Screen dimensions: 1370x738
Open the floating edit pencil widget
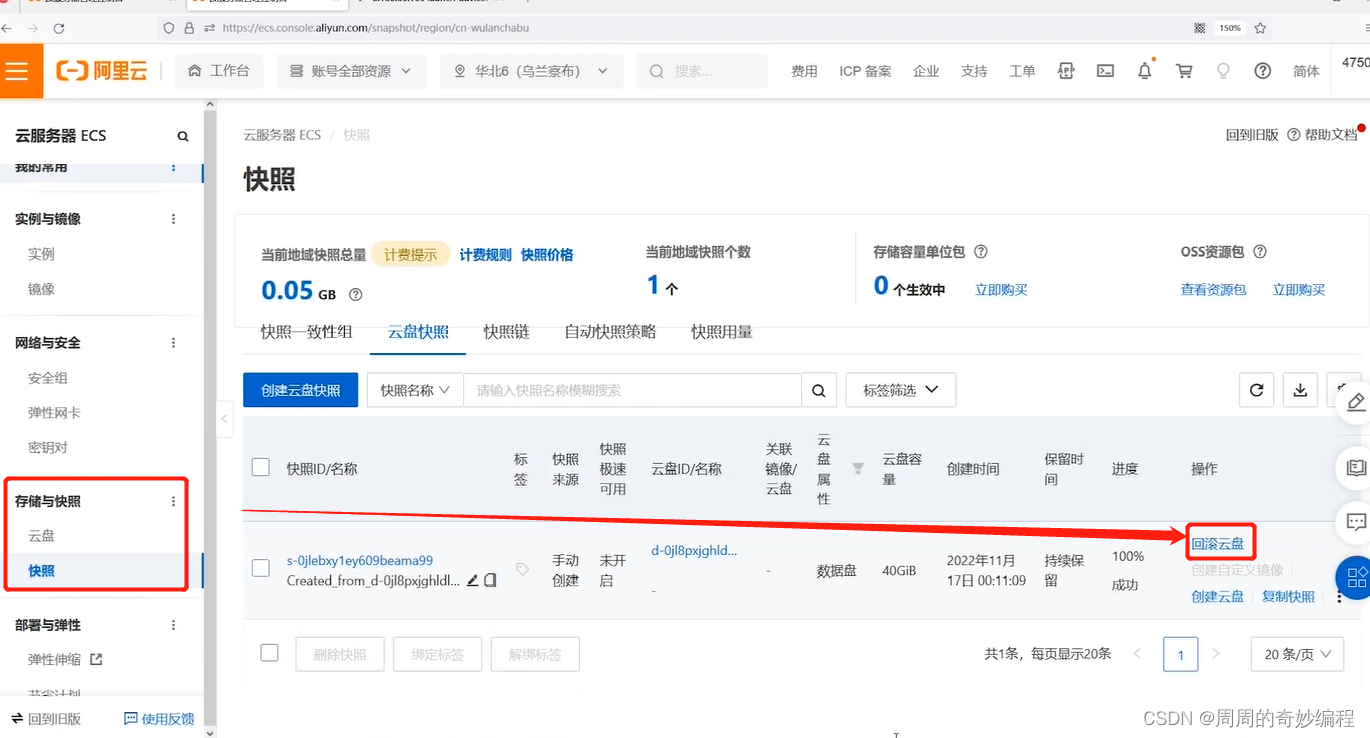(1356, 402)
